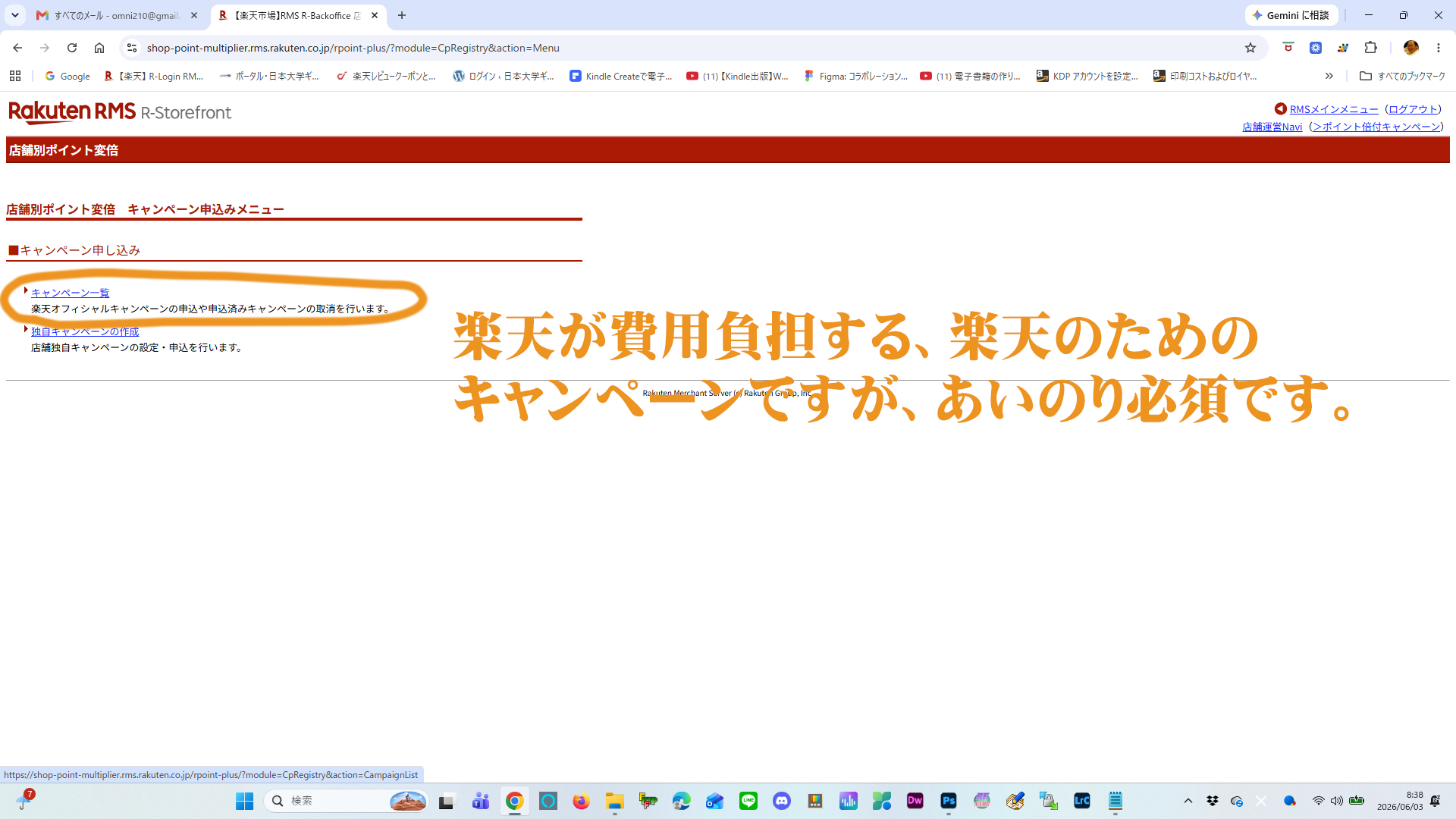The width and height of the screenshot is (1456, 819).
Task: Open Lightroom Classic from the taskbar
Action: point(1082,801)
